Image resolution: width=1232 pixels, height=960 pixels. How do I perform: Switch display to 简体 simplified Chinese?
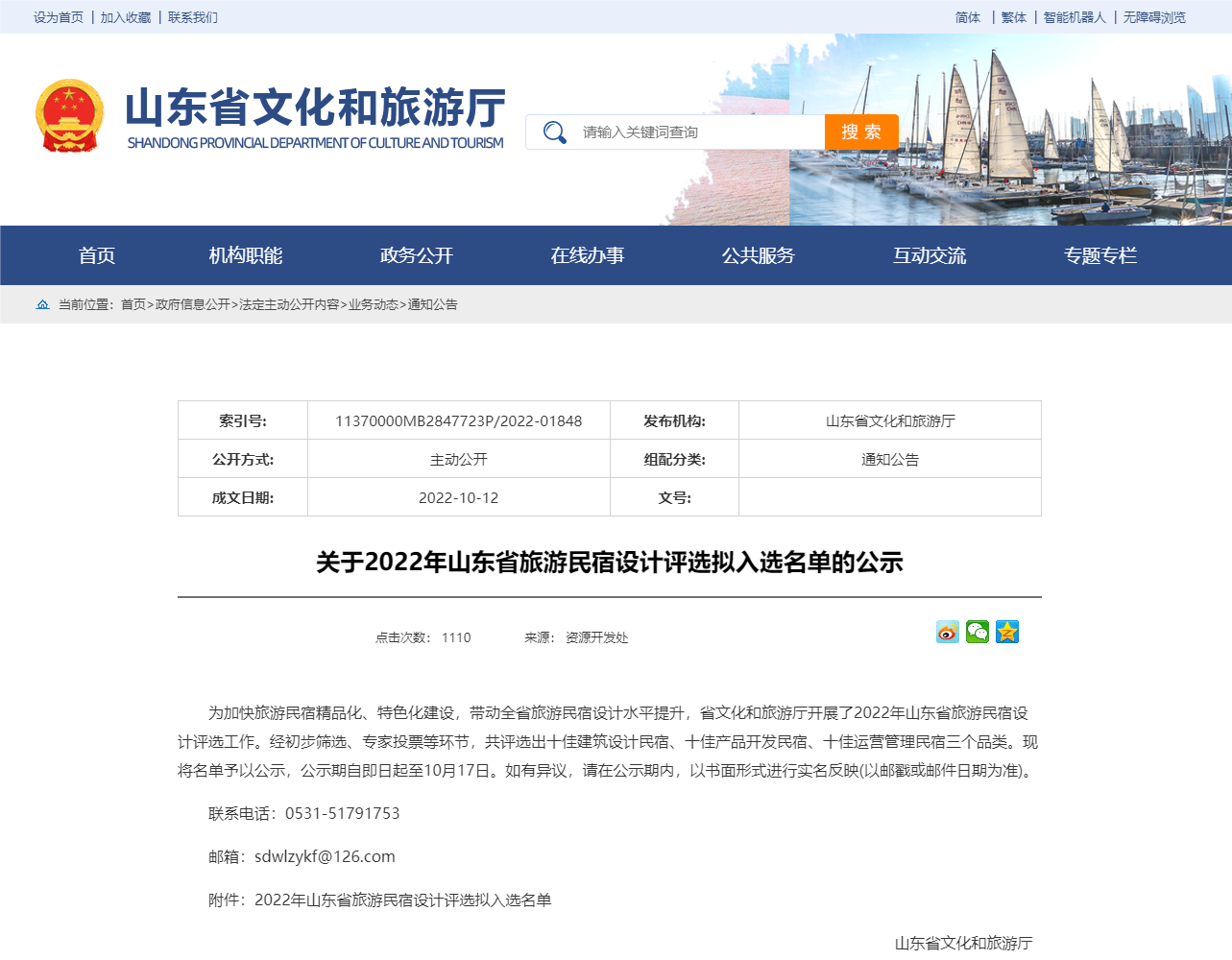point(967,17)
